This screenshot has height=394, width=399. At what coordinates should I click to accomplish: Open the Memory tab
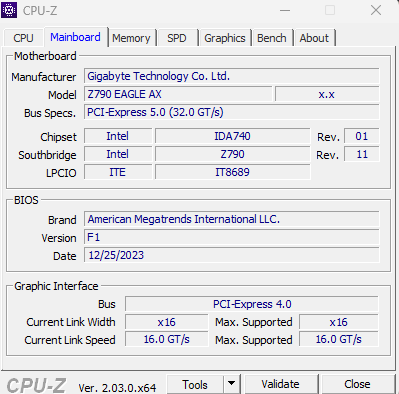[x=131, y=38]
